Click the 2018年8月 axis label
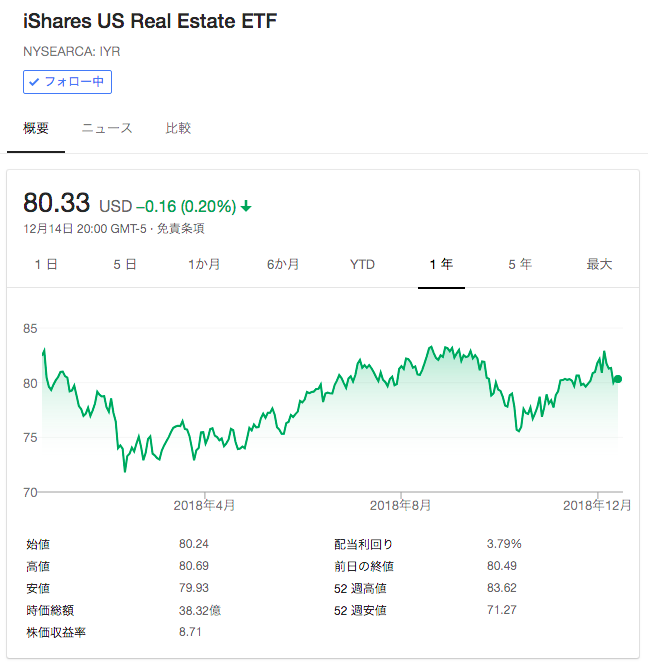The image size is (648, 668). [x=400, y=505]
